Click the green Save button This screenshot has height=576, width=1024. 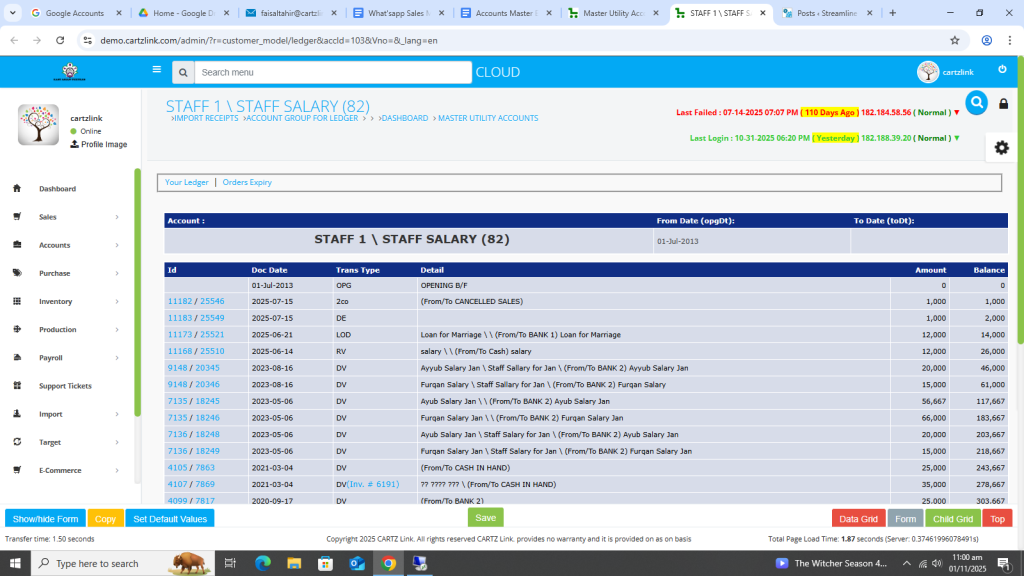click(x=485, y=518)
